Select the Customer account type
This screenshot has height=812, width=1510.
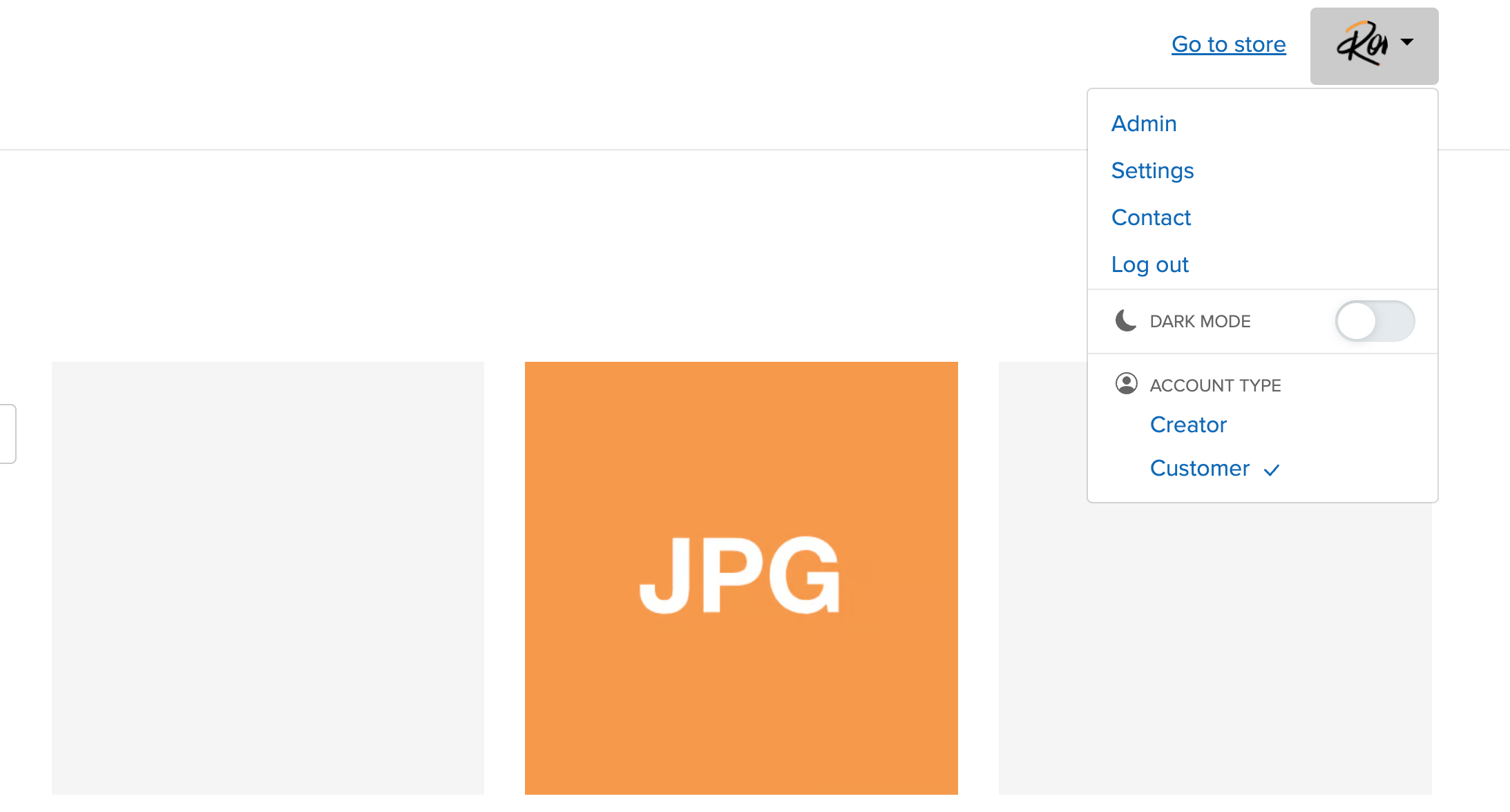(x=1200, y=468)
